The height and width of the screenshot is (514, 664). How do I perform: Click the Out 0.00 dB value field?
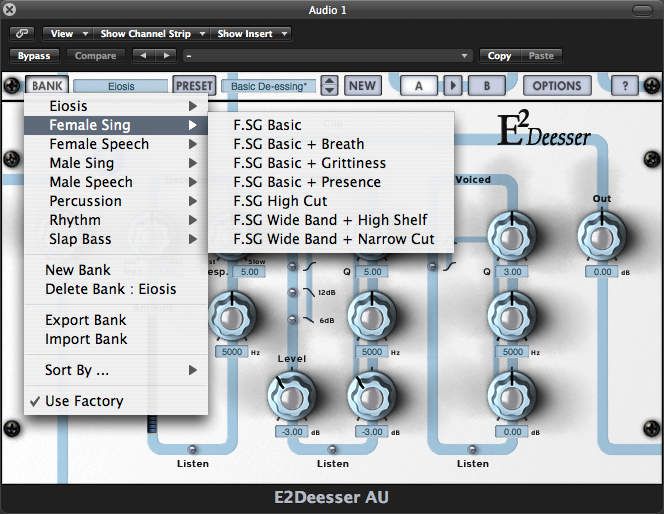(x=602, y=272)
